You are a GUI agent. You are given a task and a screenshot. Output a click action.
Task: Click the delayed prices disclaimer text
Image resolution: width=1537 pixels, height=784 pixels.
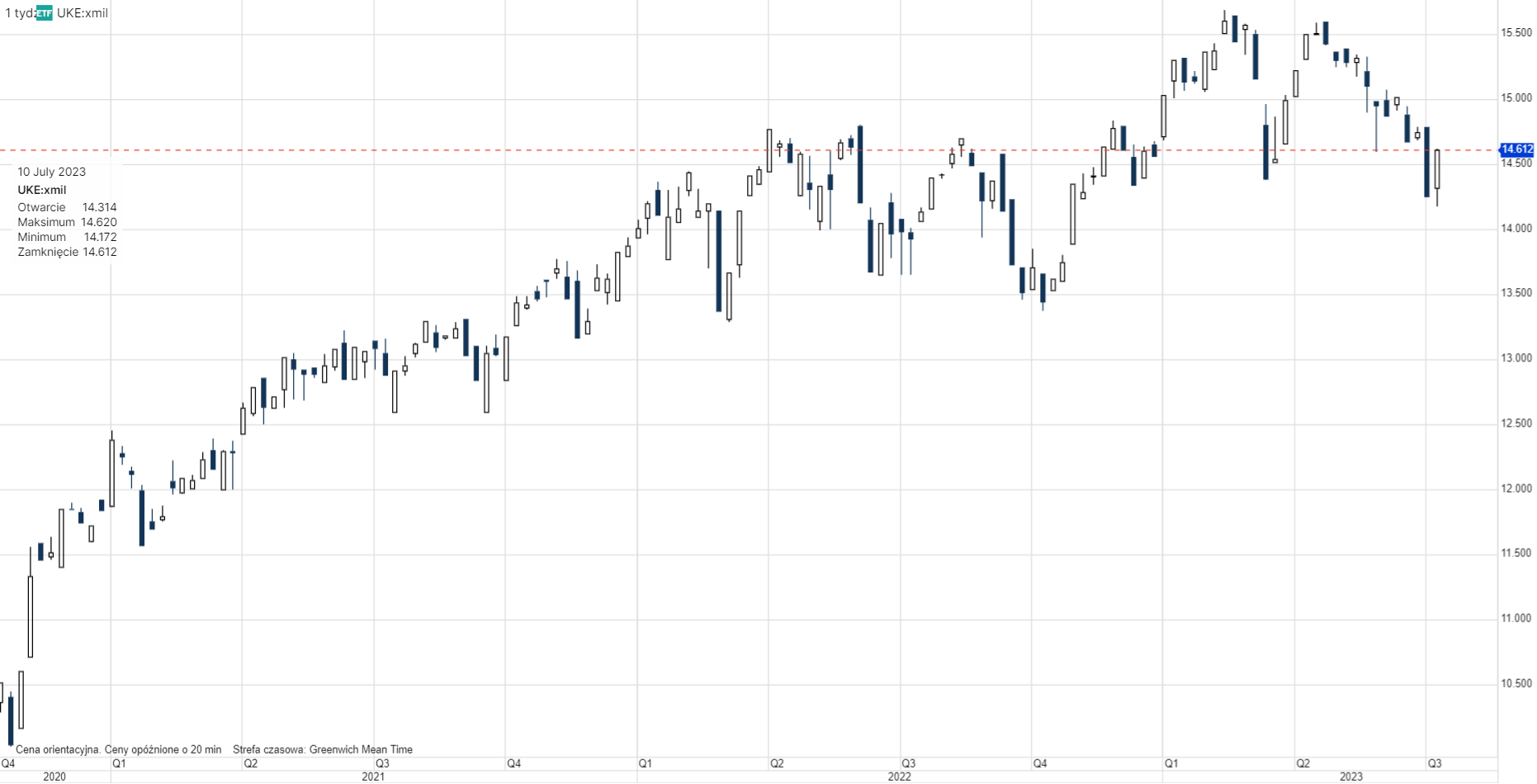[x=119, y=749]
